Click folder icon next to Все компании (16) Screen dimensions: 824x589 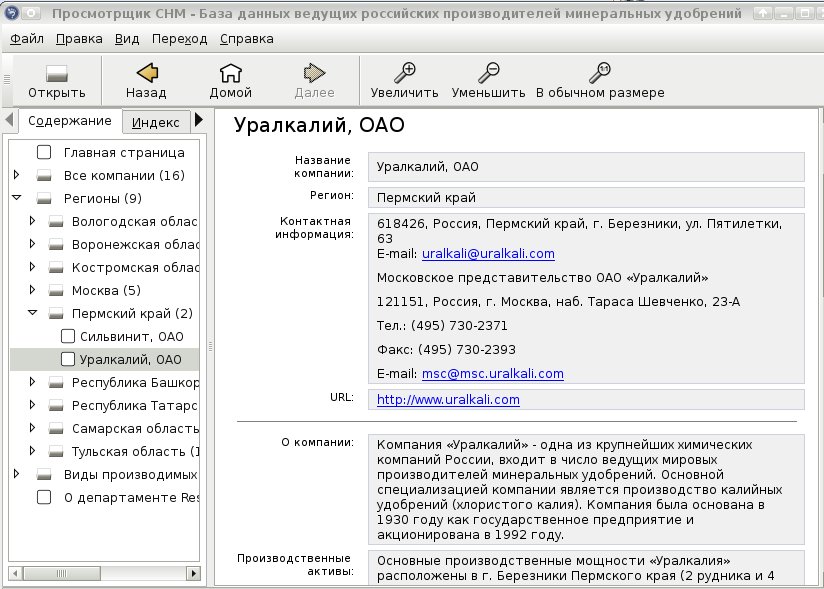click(x=44, y=175)
